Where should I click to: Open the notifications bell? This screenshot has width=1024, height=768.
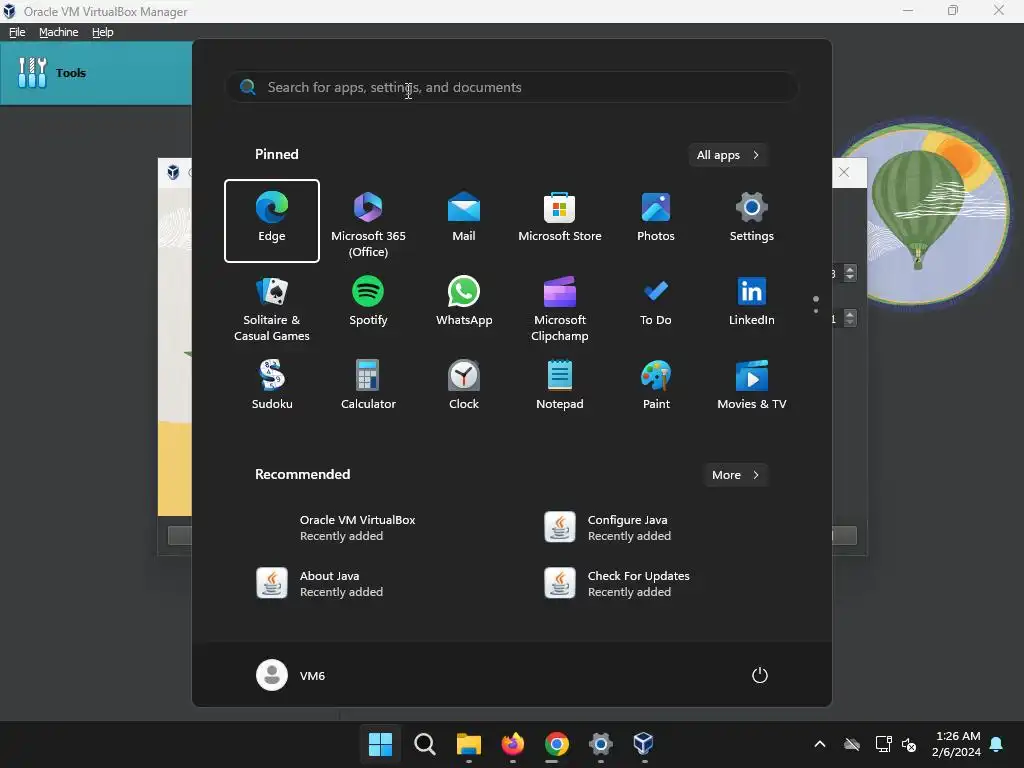tap(997, 744)
